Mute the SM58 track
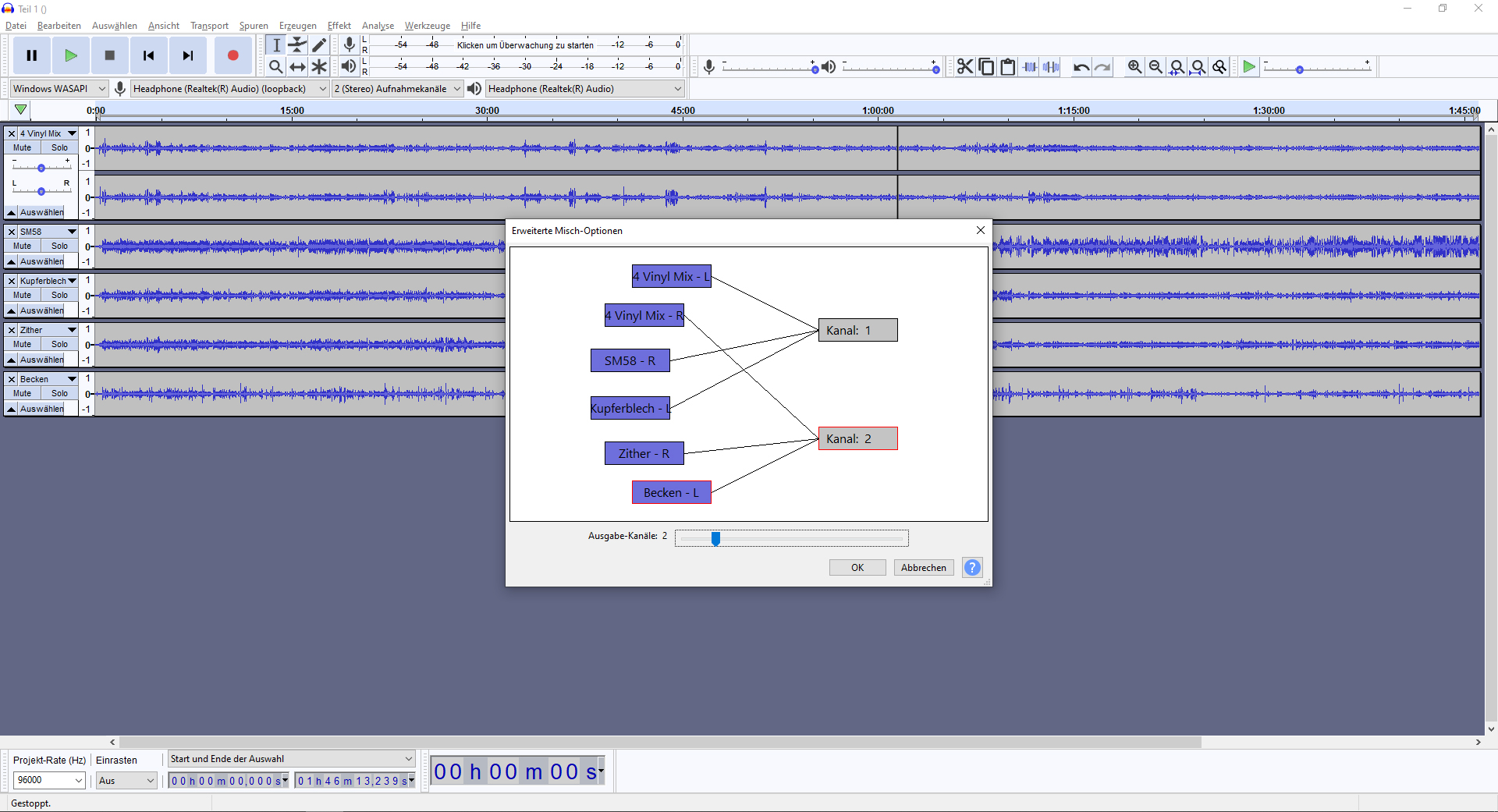Image resolution: width=1498 pixels, height=812 pixels. click(x=23, y=246)
